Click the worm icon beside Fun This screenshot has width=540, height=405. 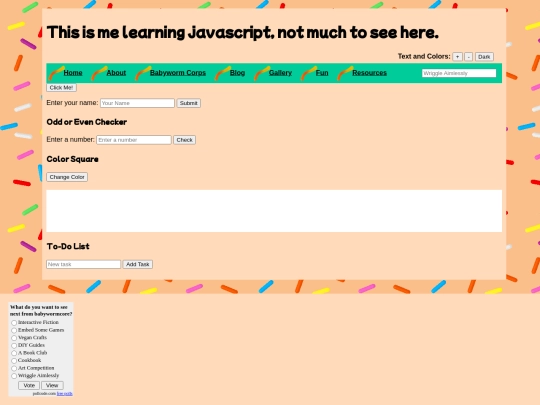tap(309, 73)
